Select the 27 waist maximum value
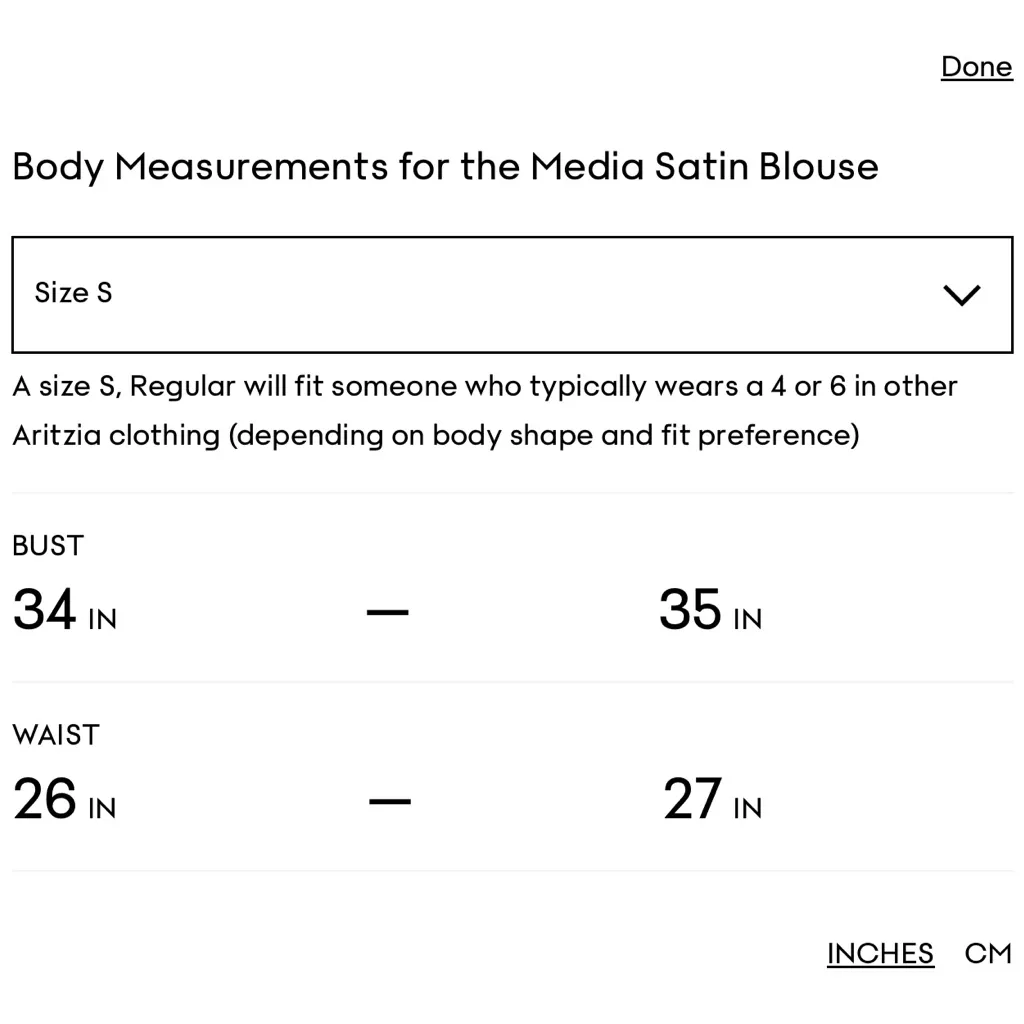Viewport: 1024px width, 1024px height. click(x=692, y=799)
